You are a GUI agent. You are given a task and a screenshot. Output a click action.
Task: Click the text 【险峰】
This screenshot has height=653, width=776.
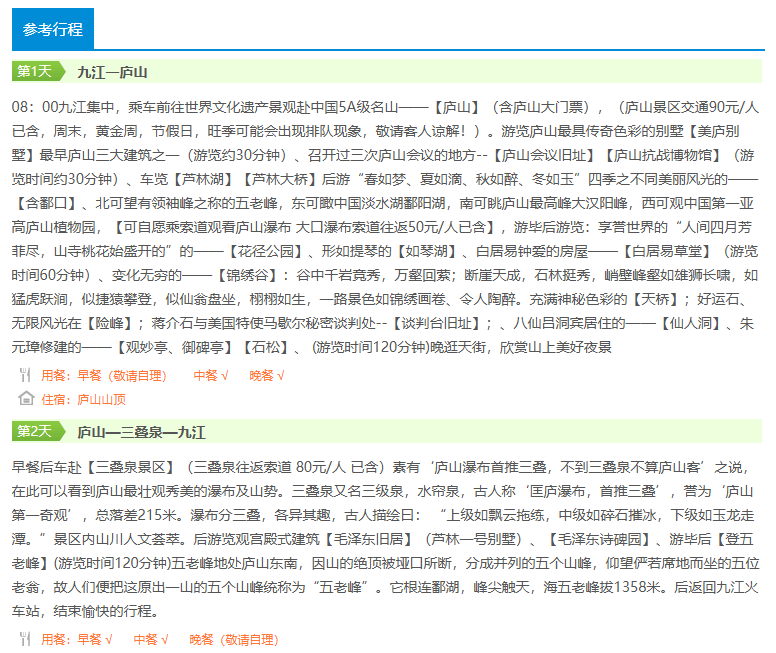tap(109, 323)
